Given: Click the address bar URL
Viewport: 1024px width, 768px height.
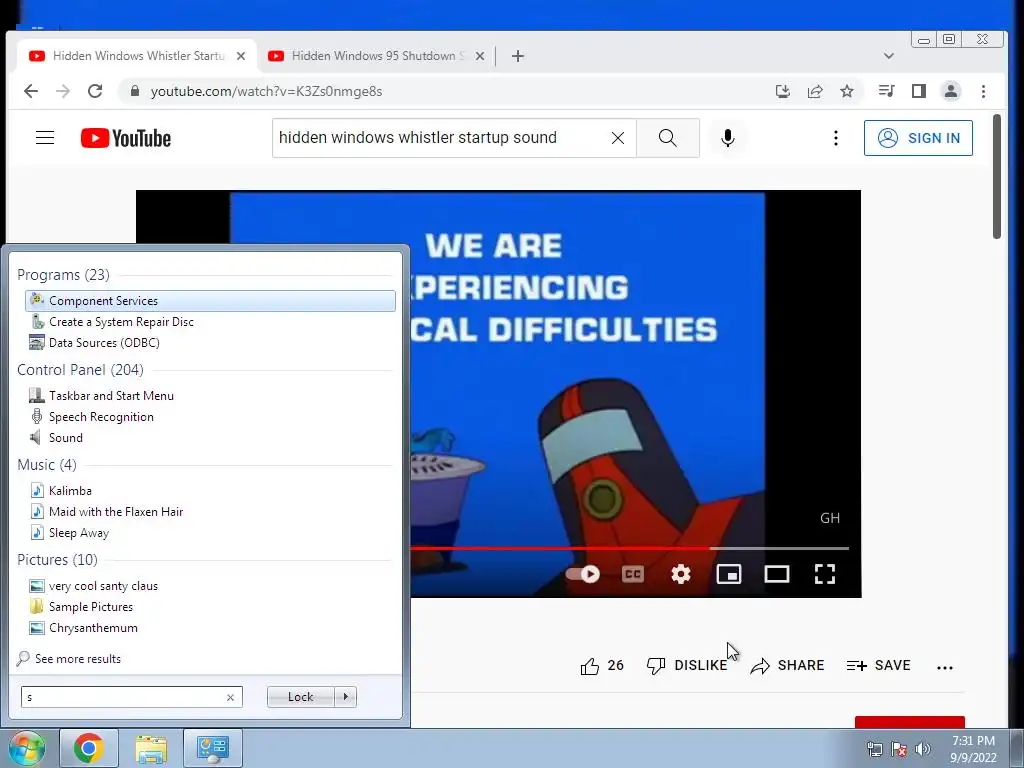Looking at the screenshot, I should (x=266, y=91).
